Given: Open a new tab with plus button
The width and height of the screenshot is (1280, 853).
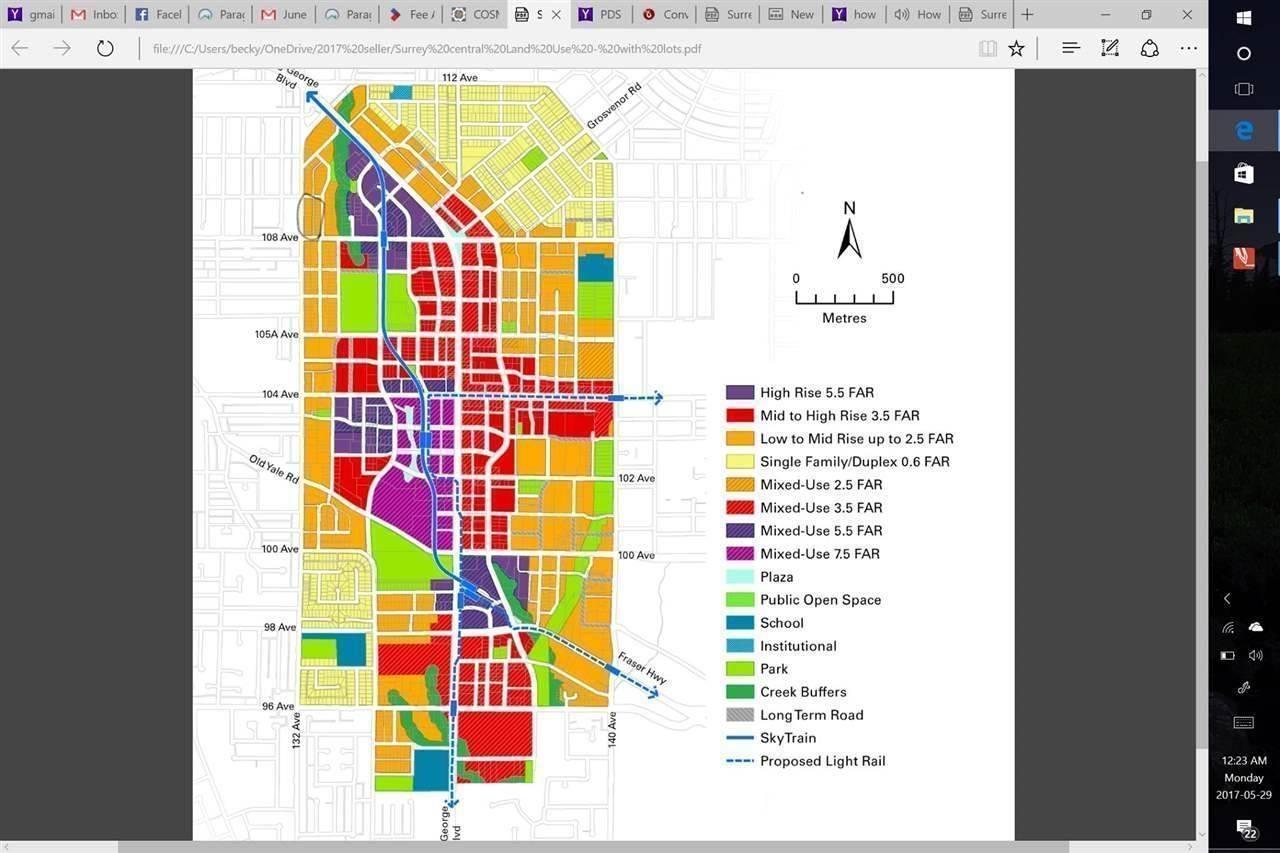Looking at the screenshot, I should click(1027, 14).
